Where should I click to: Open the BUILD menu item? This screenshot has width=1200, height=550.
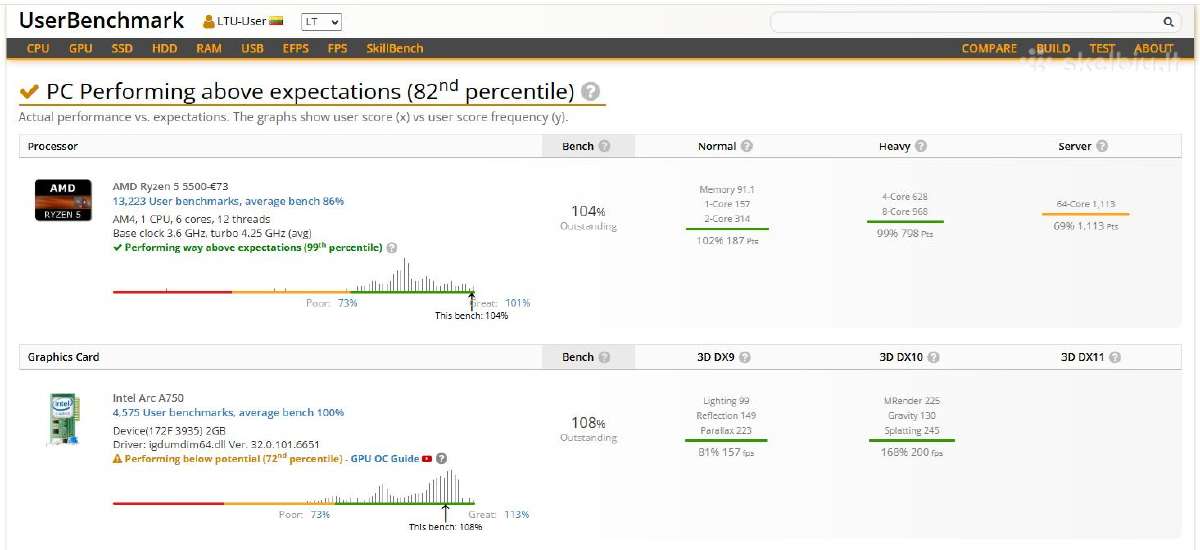tap(1053, 48)
